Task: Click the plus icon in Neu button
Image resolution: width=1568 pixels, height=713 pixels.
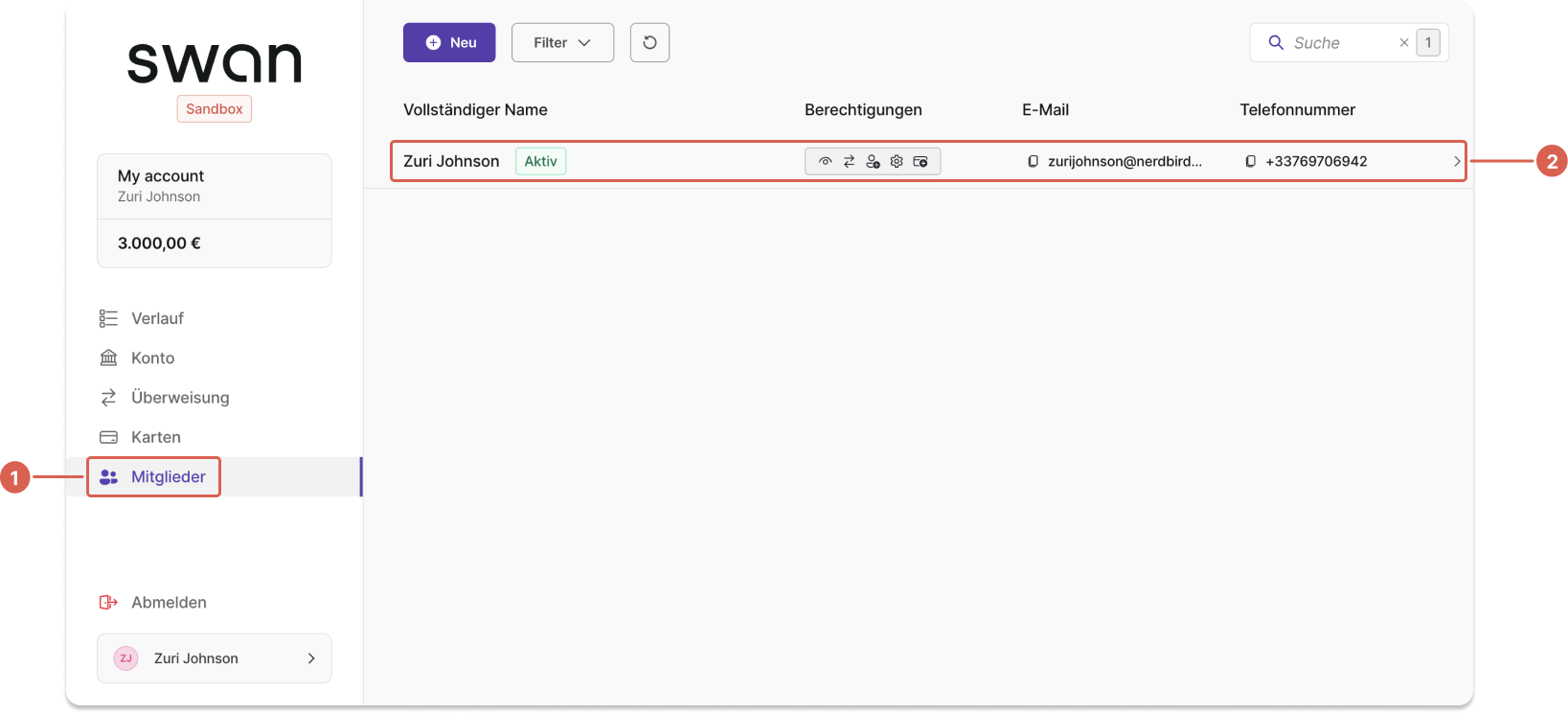Action: tap(433, 42)
